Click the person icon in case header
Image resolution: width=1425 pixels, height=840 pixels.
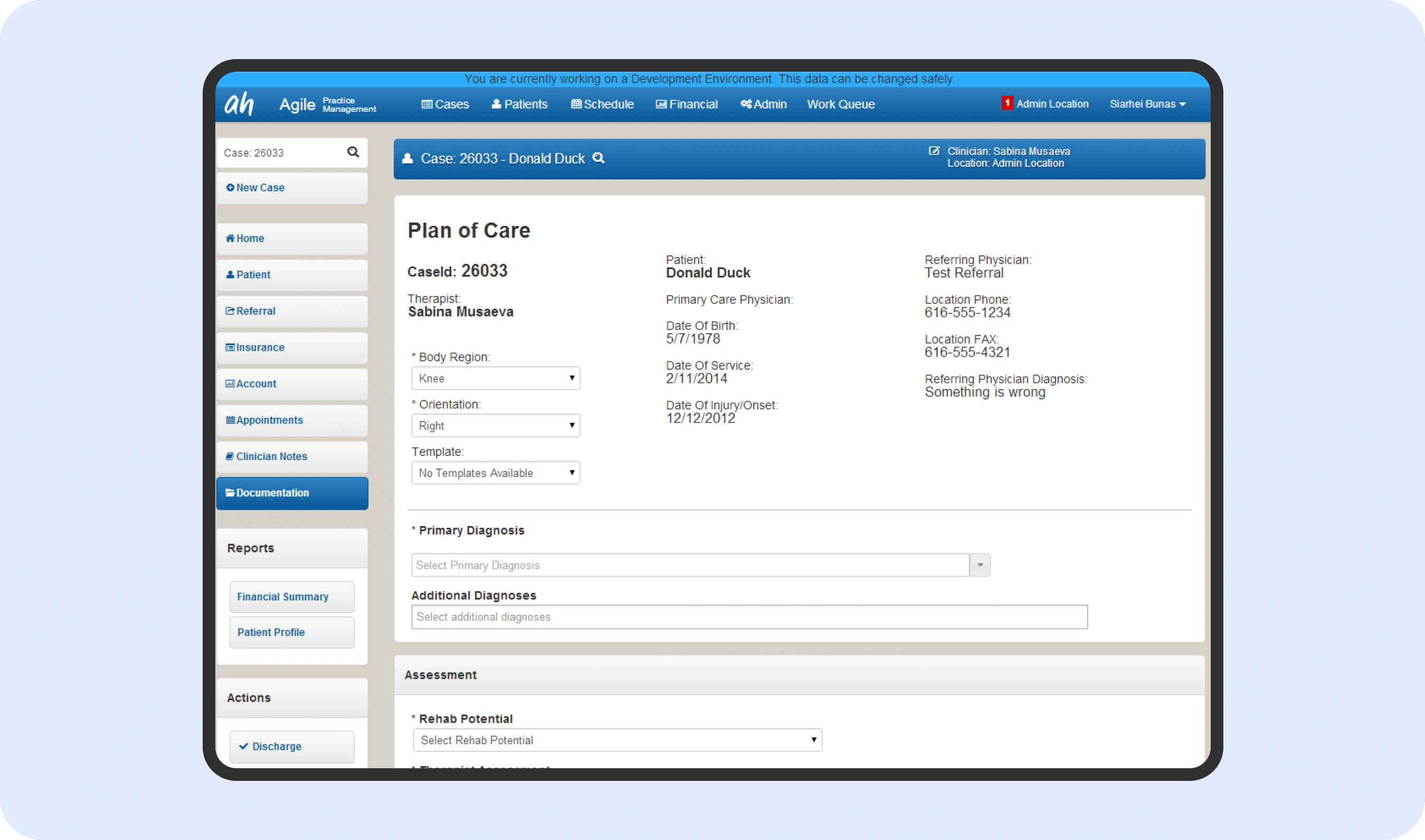[x=407, y=158]
